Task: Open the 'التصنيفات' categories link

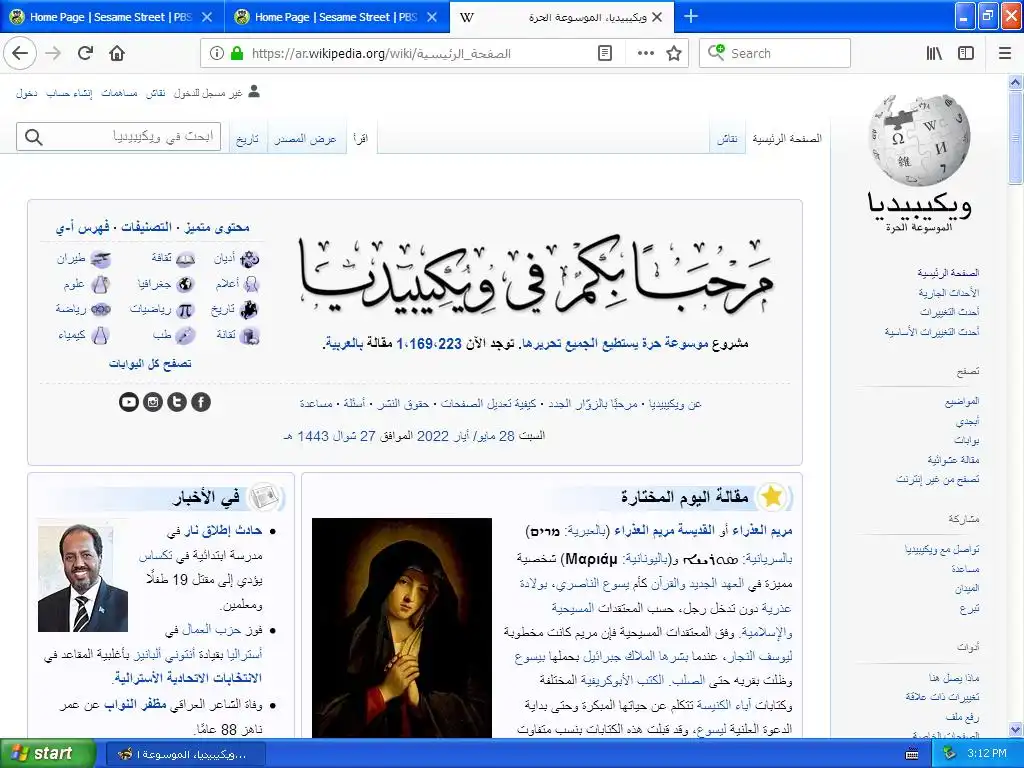Action: pyautogui.click(x=146, y=227)
